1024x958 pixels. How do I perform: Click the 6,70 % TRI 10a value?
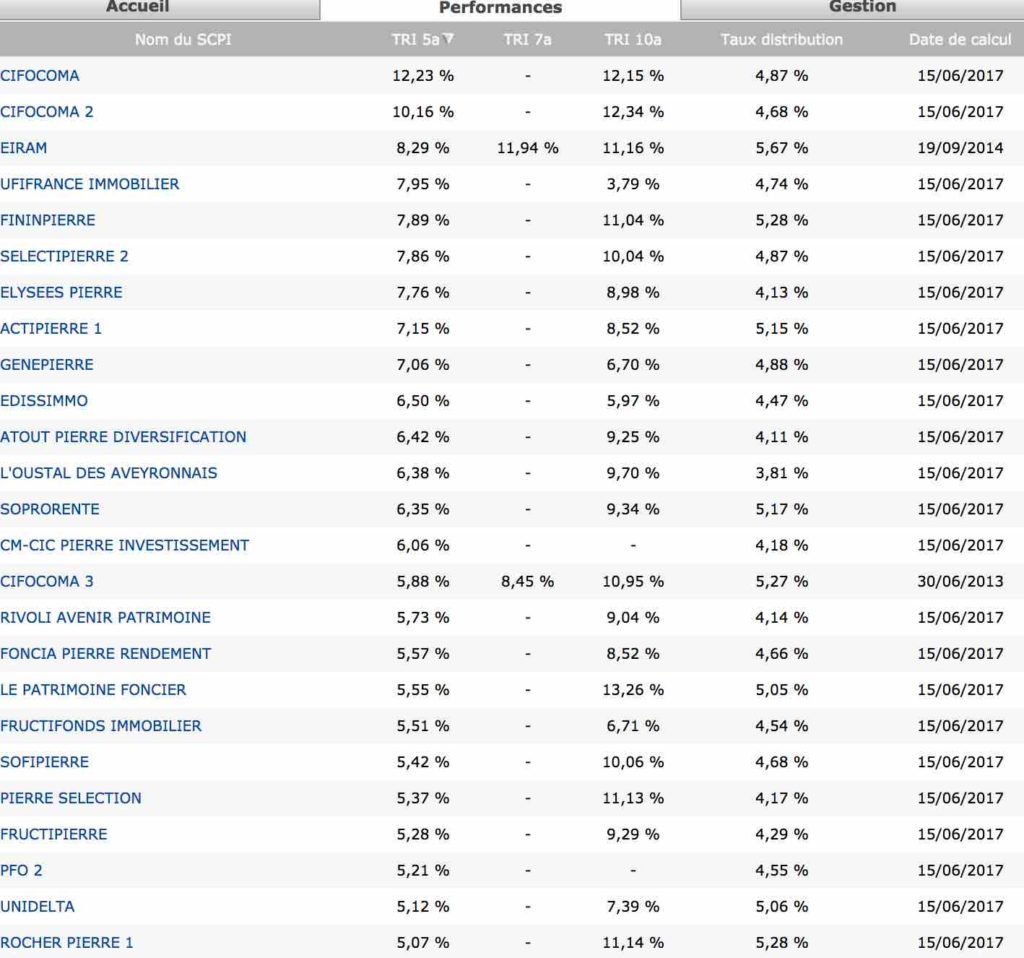coord(633,364)
